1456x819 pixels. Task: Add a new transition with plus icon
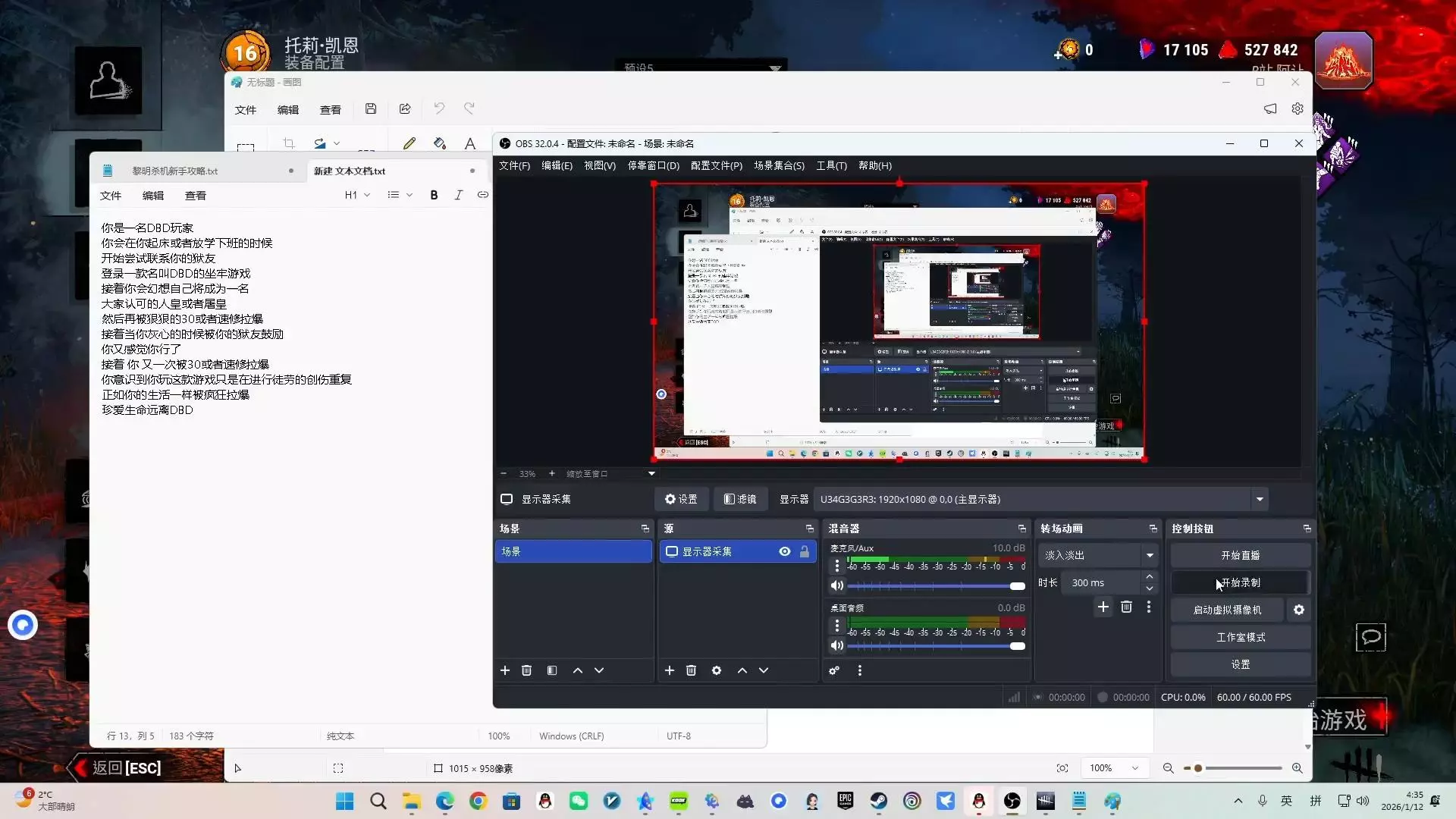click(1103, 607)
